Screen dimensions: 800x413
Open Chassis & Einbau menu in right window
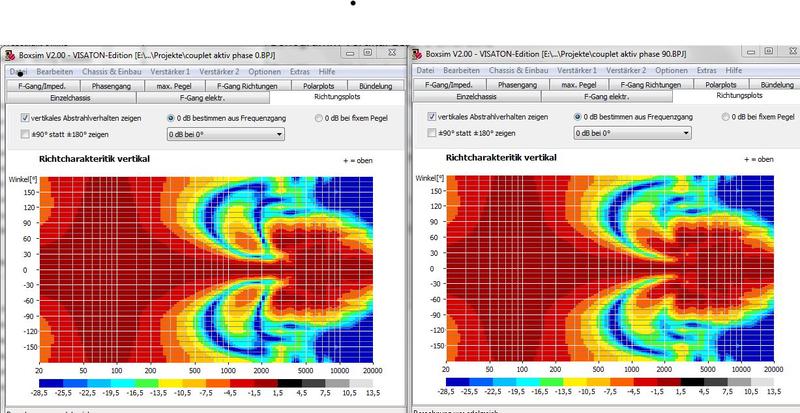pyautogui.click(x=518, y=70)
